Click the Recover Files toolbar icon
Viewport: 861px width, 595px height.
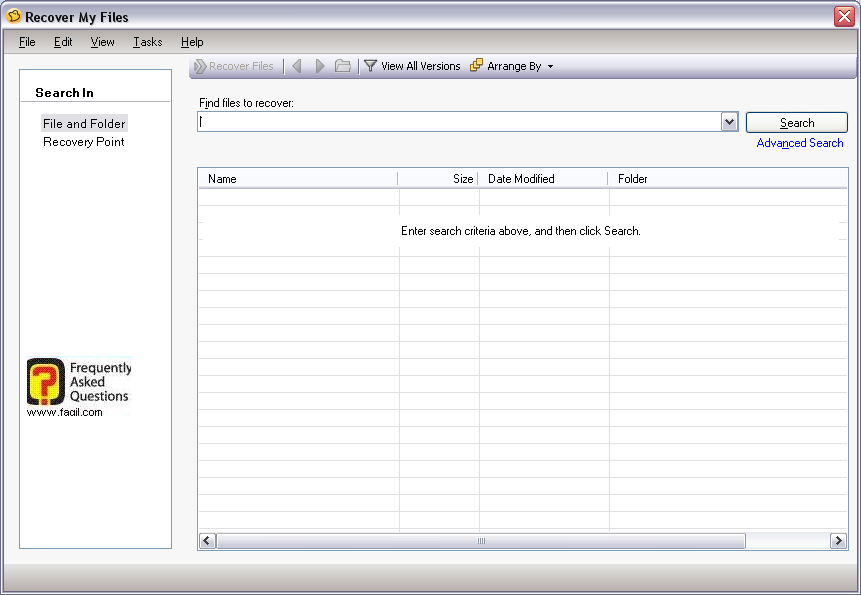[200, 66]
